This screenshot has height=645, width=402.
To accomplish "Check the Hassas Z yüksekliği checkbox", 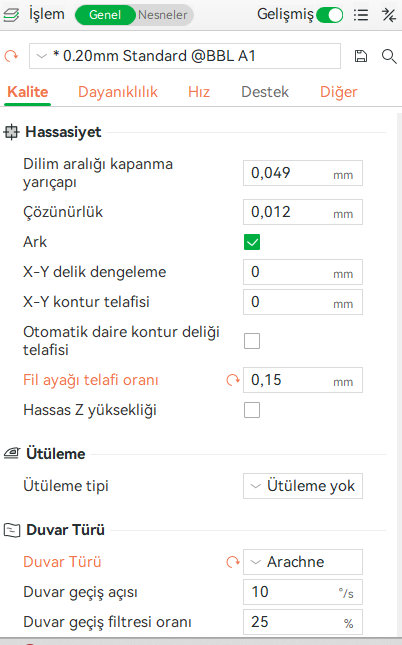I will (252, 410).
